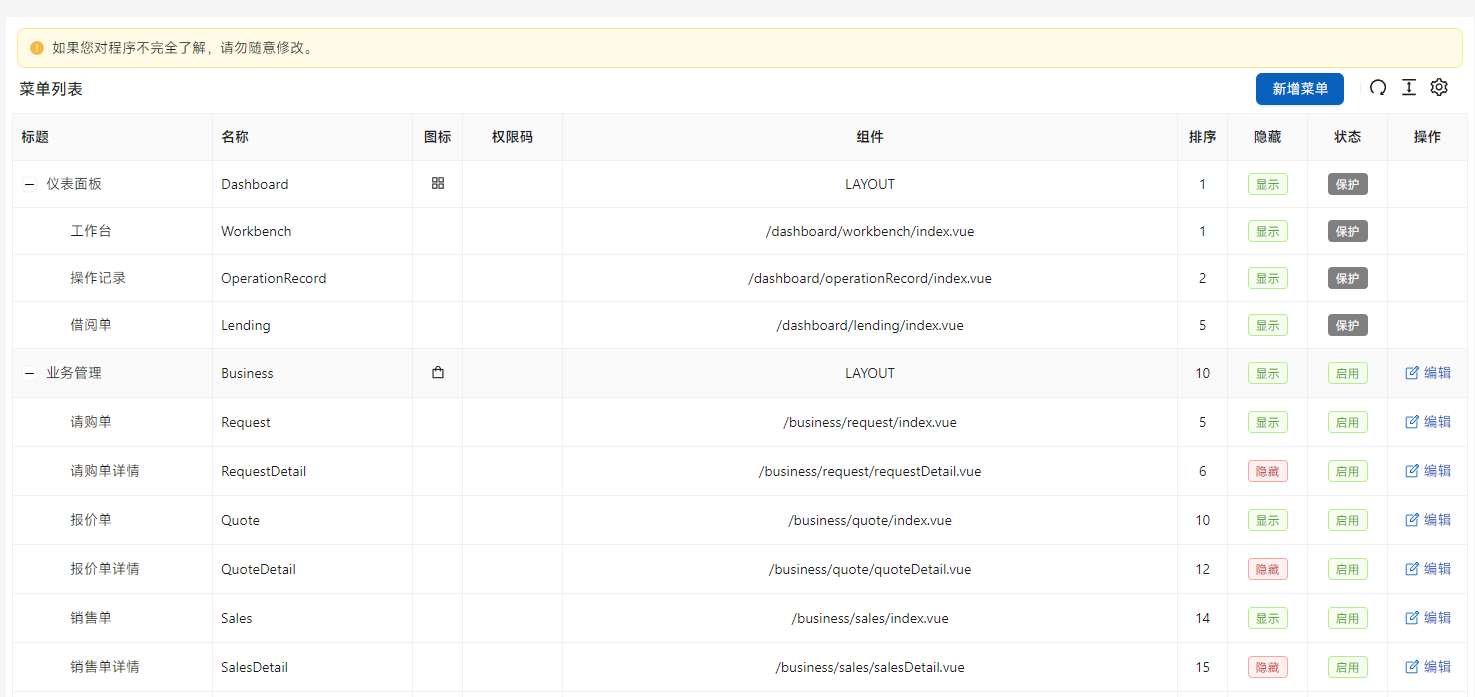Edit the QuoteDetail menu entry
The height and width of the screenshot is (697, 1475).
click(1428, 569)
